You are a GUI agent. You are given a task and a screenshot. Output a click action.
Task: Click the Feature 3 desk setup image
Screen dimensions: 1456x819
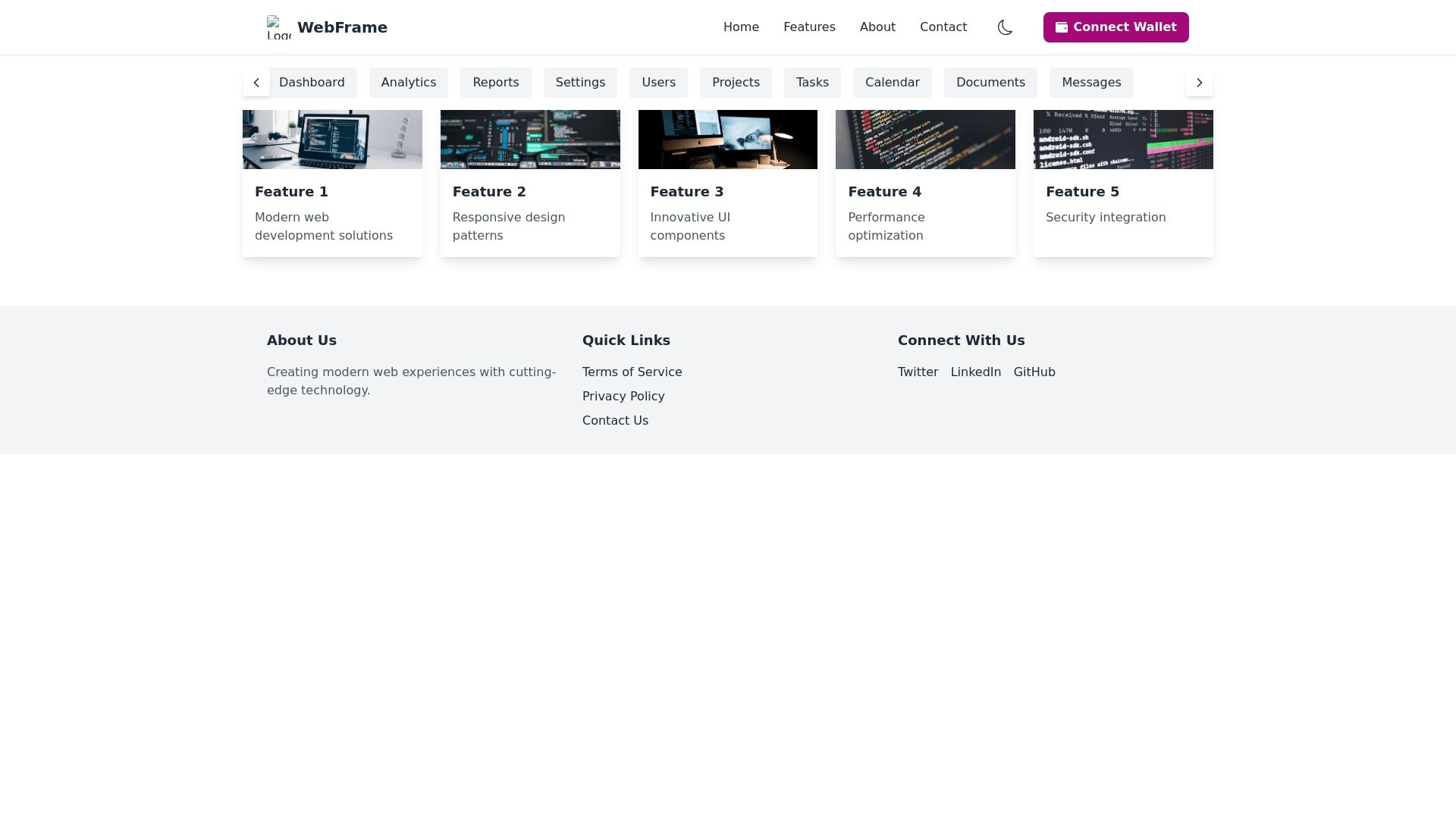(x=727, y=140)
